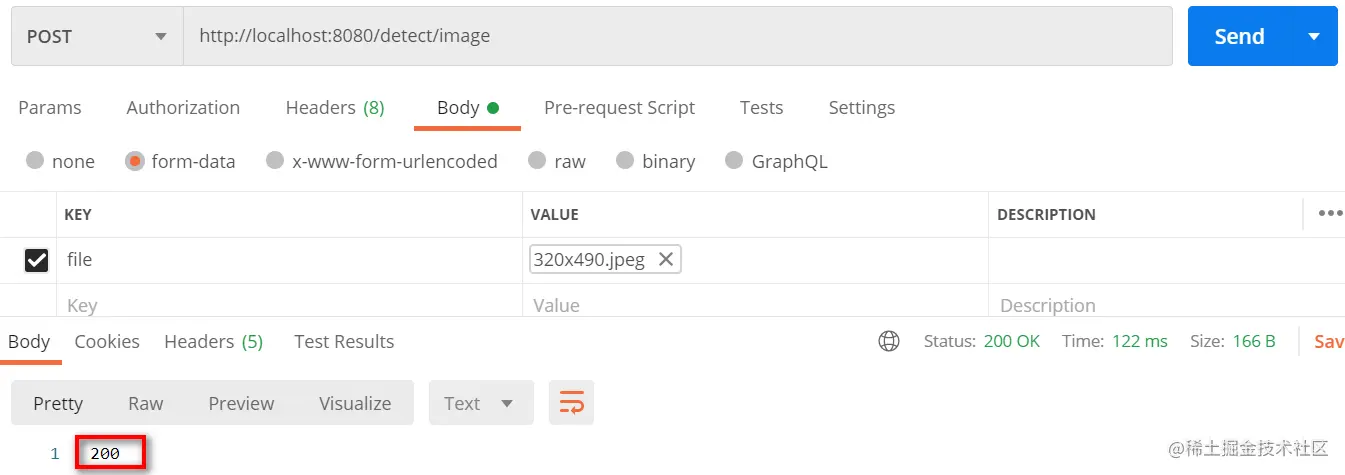Image resolution: width=1345 pixels, height=475 pixels.
Task: Open the response Cookies tab
Action: [107, 342]
